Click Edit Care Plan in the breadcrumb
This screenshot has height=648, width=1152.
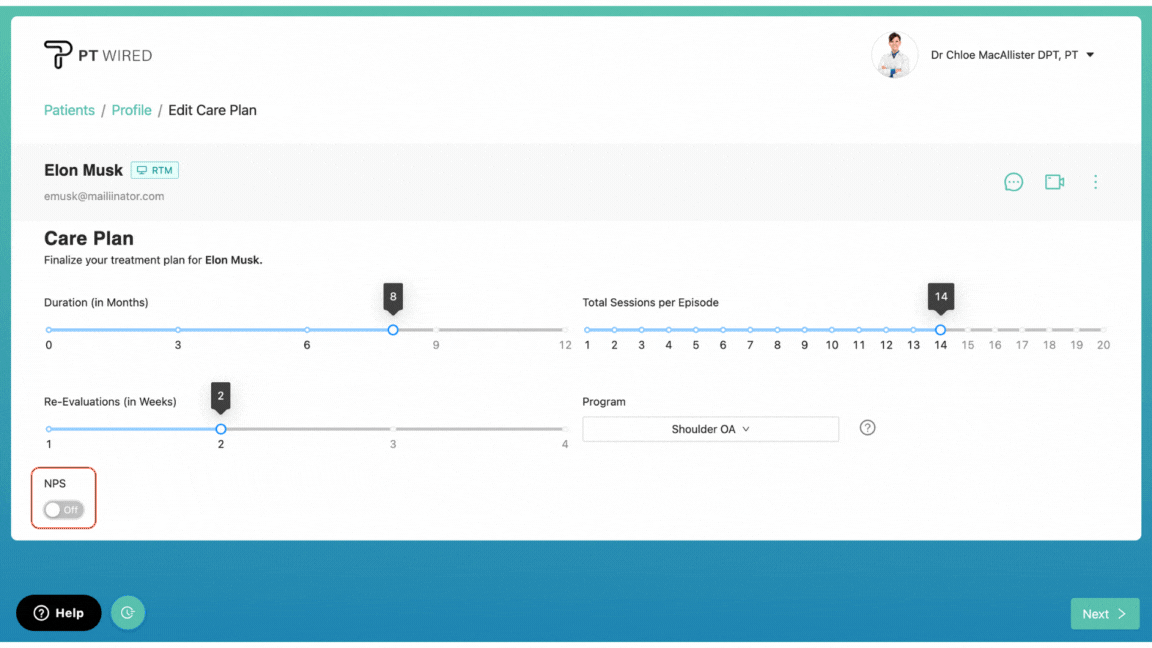(x=212, y=110)
